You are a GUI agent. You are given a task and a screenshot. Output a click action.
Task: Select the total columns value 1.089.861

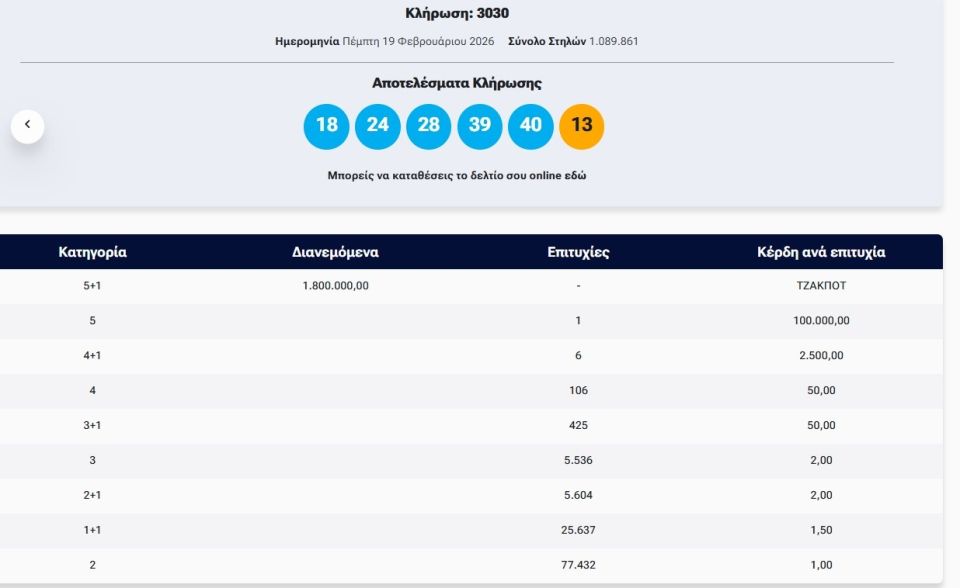[613, 42]
